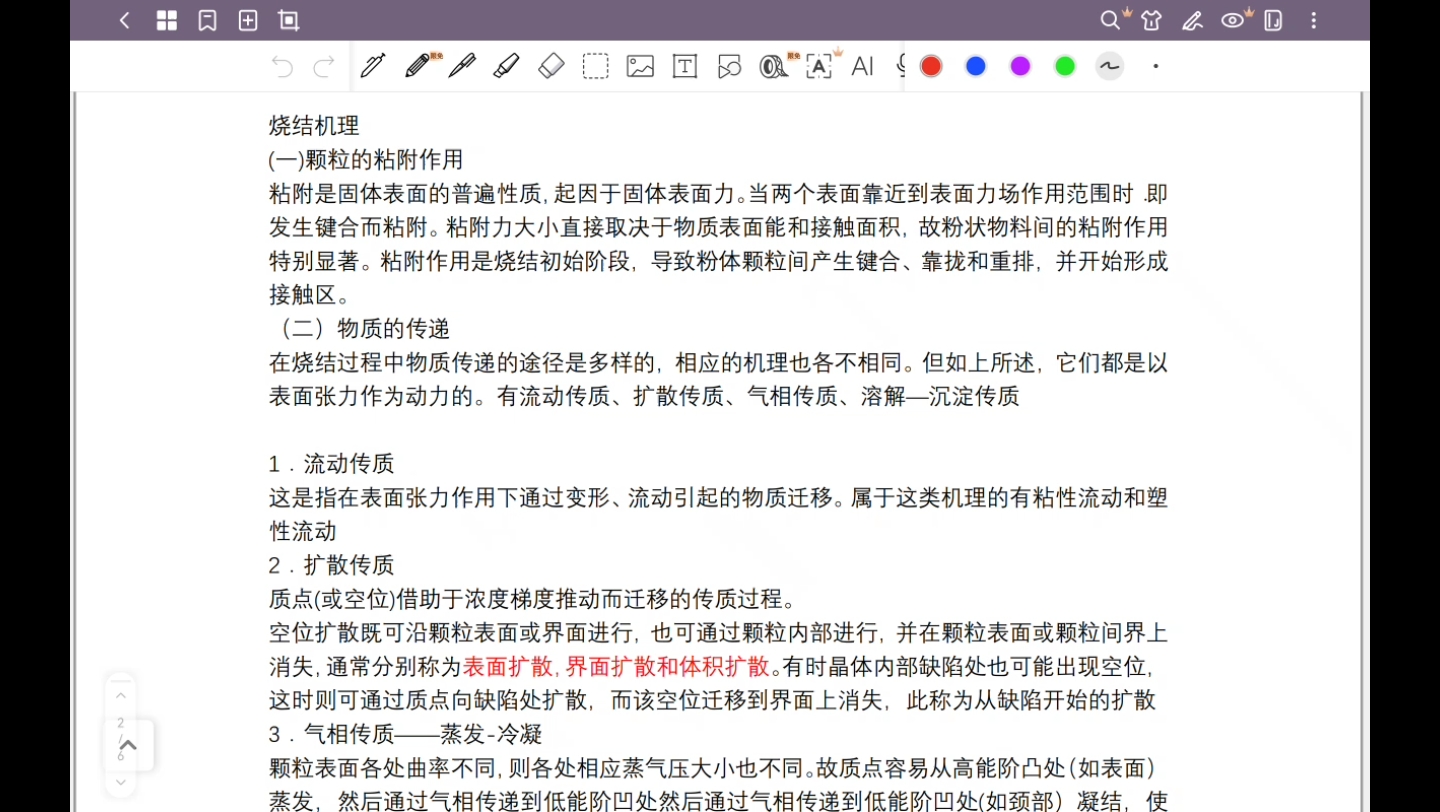The height and width of the screenshot is (812, 1440).
Task: Choose the purple pen color
Action: 1020,66
